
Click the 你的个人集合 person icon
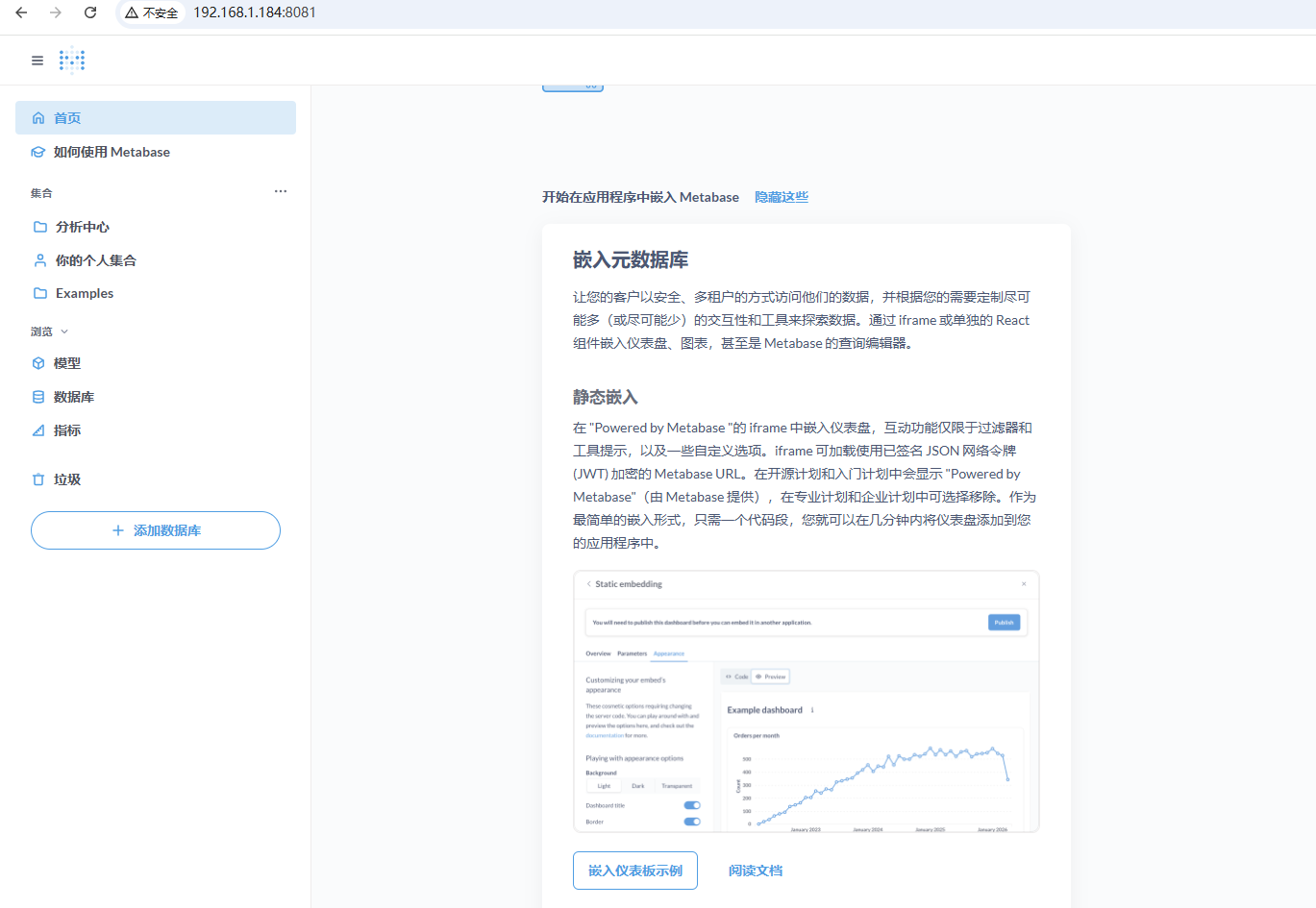[39, 260]
